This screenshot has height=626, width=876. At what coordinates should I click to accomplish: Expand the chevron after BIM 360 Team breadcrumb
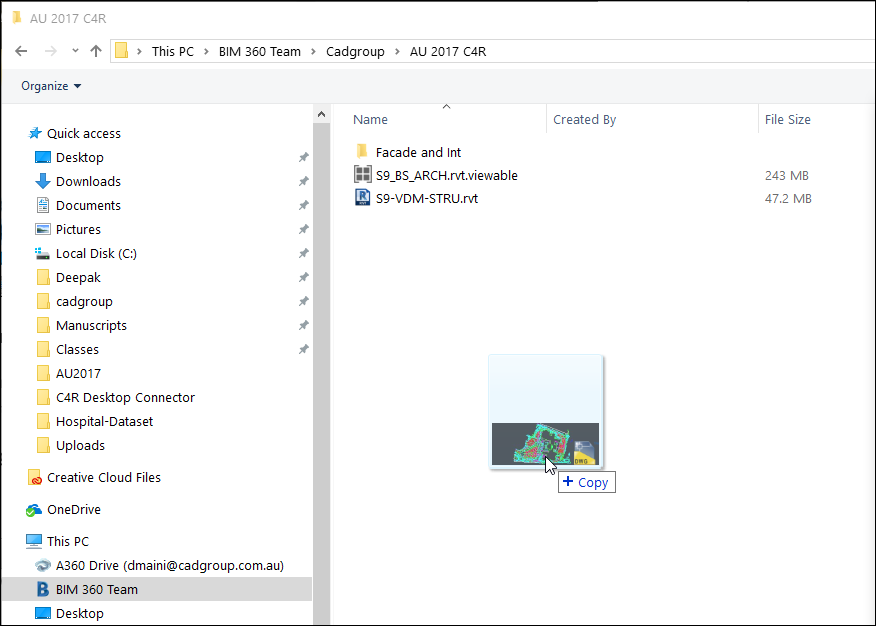click(313, 51)
